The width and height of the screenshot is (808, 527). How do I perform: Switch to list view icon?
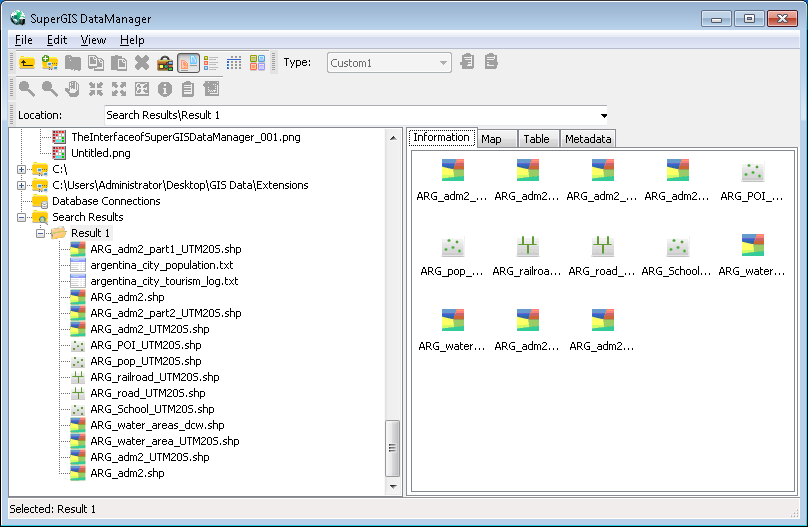click(x=211, y=63)
